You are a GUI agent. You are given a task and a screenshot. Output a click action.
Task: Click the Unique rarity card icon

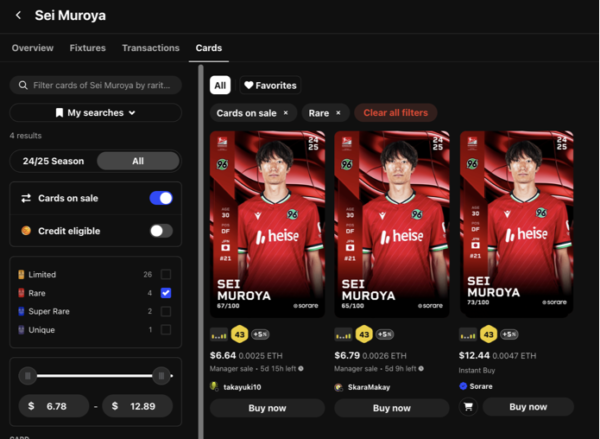(x=21, y=330)
